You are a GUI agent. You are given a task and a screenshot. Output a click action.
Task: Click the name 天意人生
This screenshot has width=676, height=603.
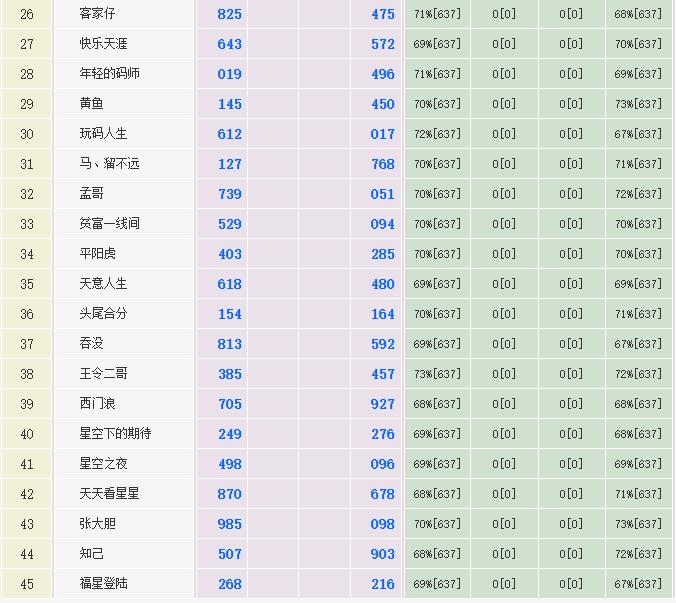(104, 284)
